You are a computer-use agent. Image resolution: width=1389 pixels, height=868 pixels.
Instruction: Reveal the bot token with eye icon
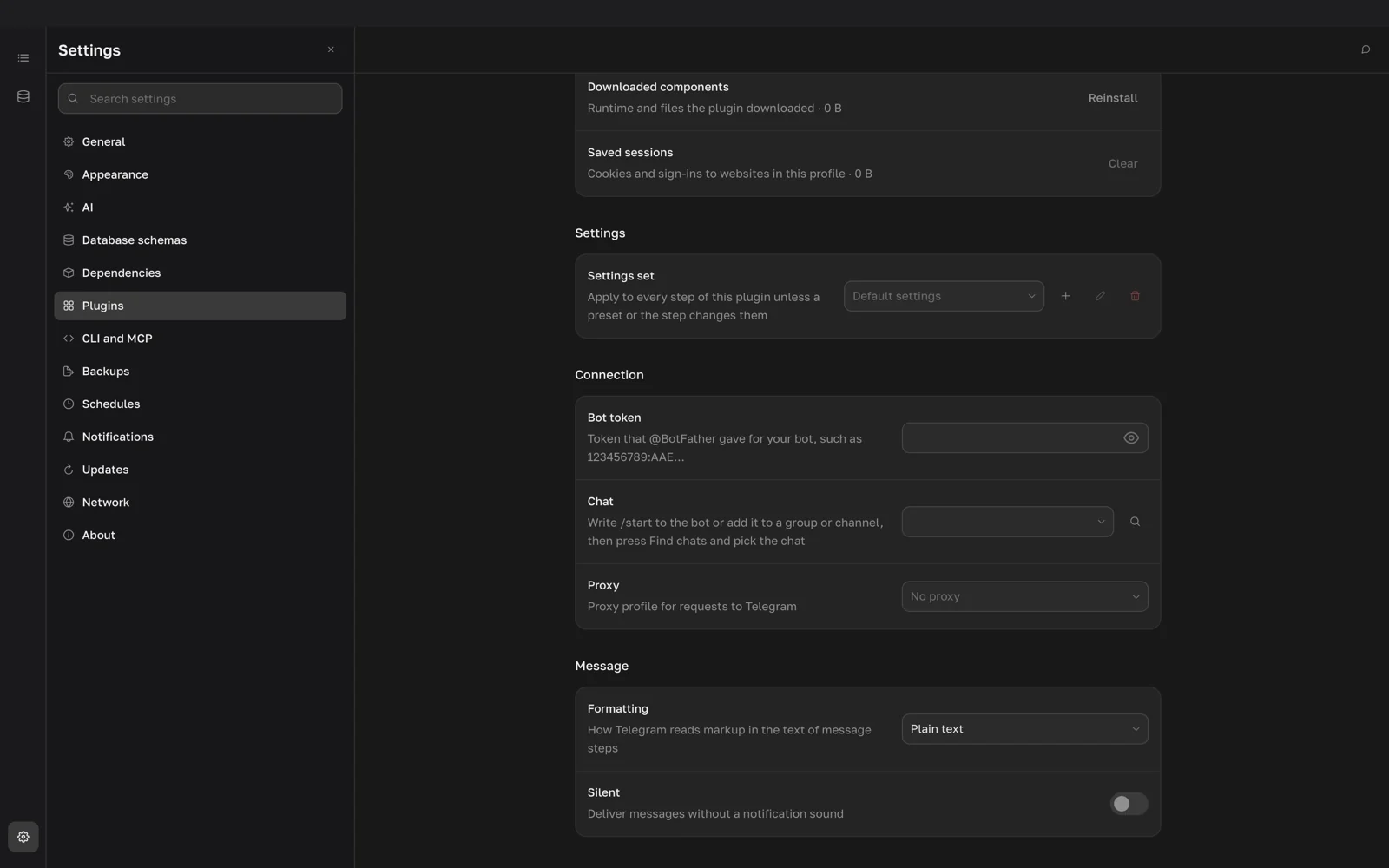1131,438
